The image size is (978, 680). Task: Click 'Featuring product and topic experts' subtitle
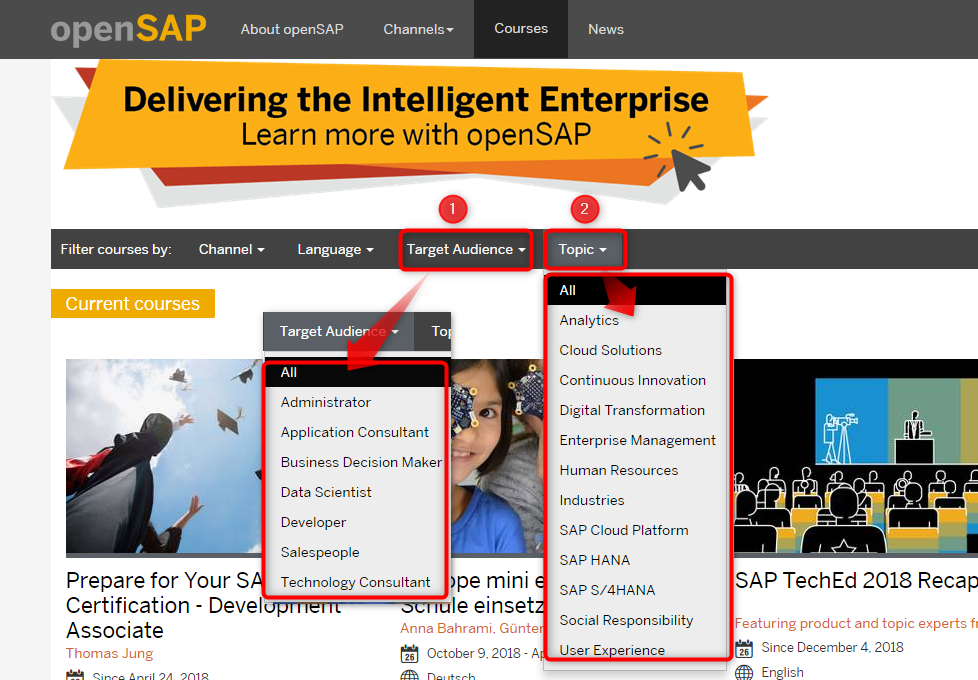point(850,623)
